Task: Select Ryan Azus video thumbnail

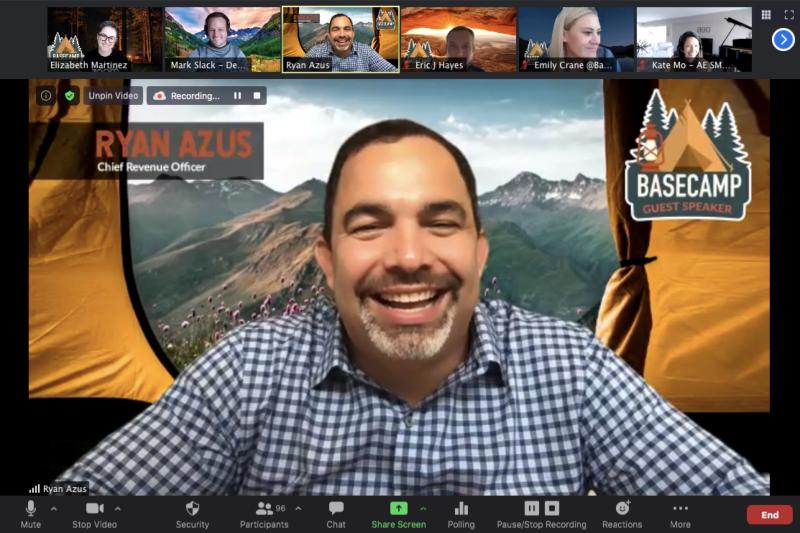Action: [341, 39]
